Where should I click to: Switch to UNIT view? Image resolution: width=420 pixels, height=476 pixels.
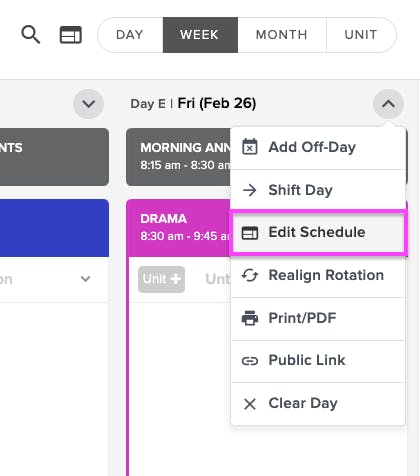pyautogui.click(x=361, y=35)
